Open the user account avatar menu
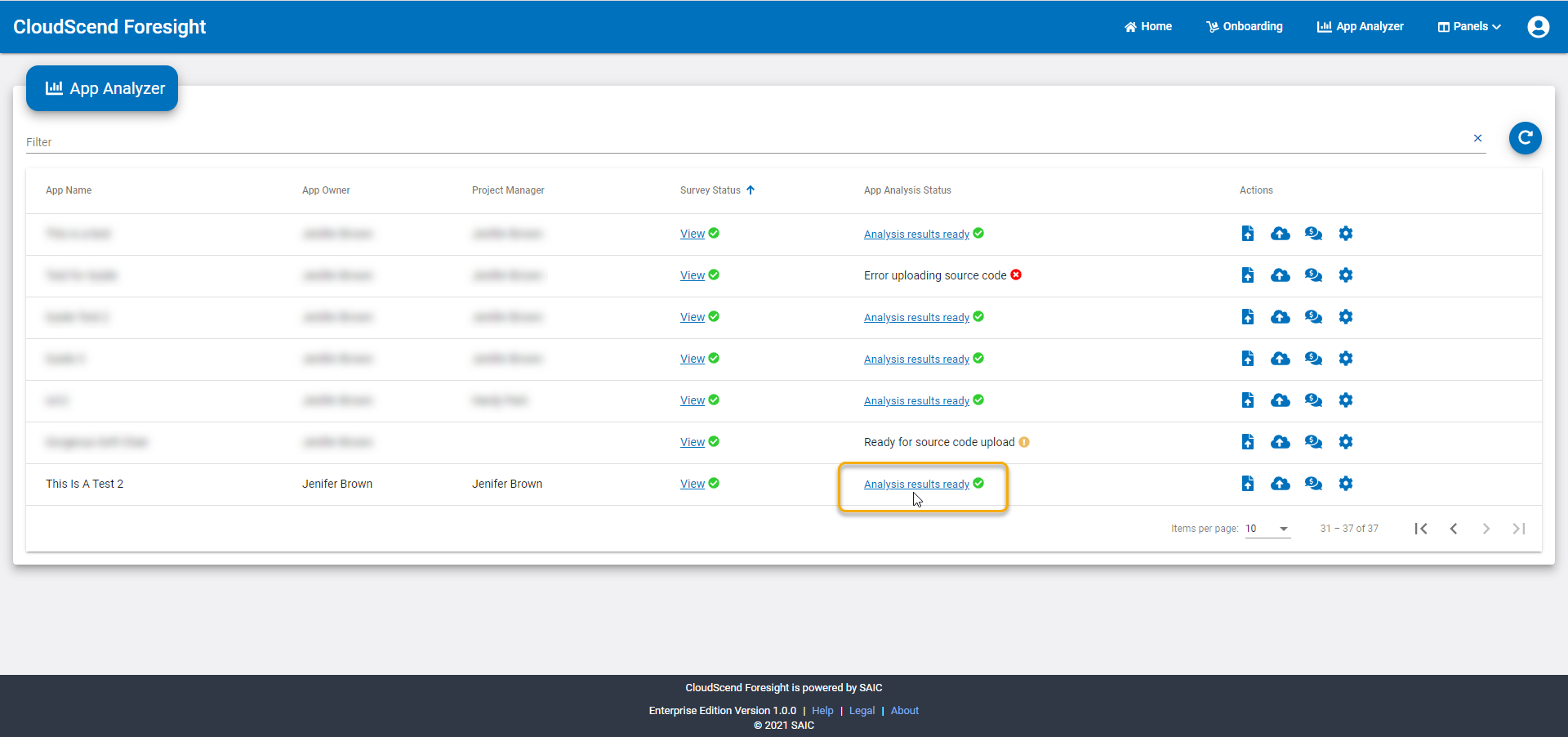This screenshot has width=1568, height=737. pyautogui.click(x=1539, y=27)
